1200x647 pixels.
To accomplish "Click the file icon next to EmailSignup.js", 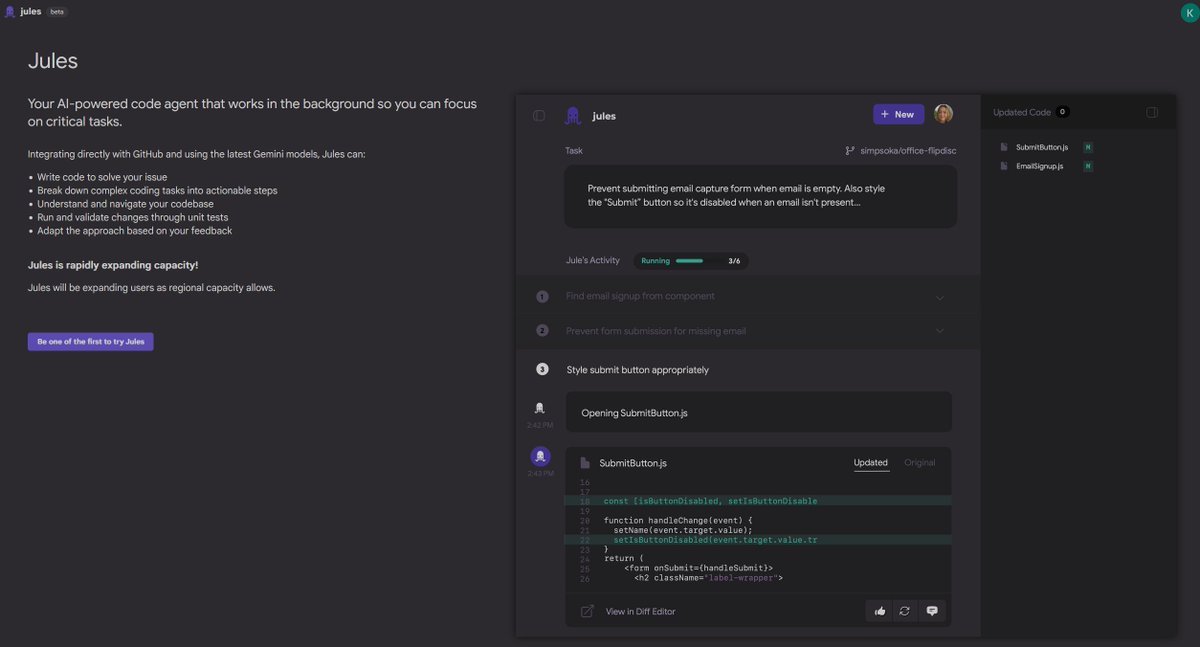I will 1004,166.
